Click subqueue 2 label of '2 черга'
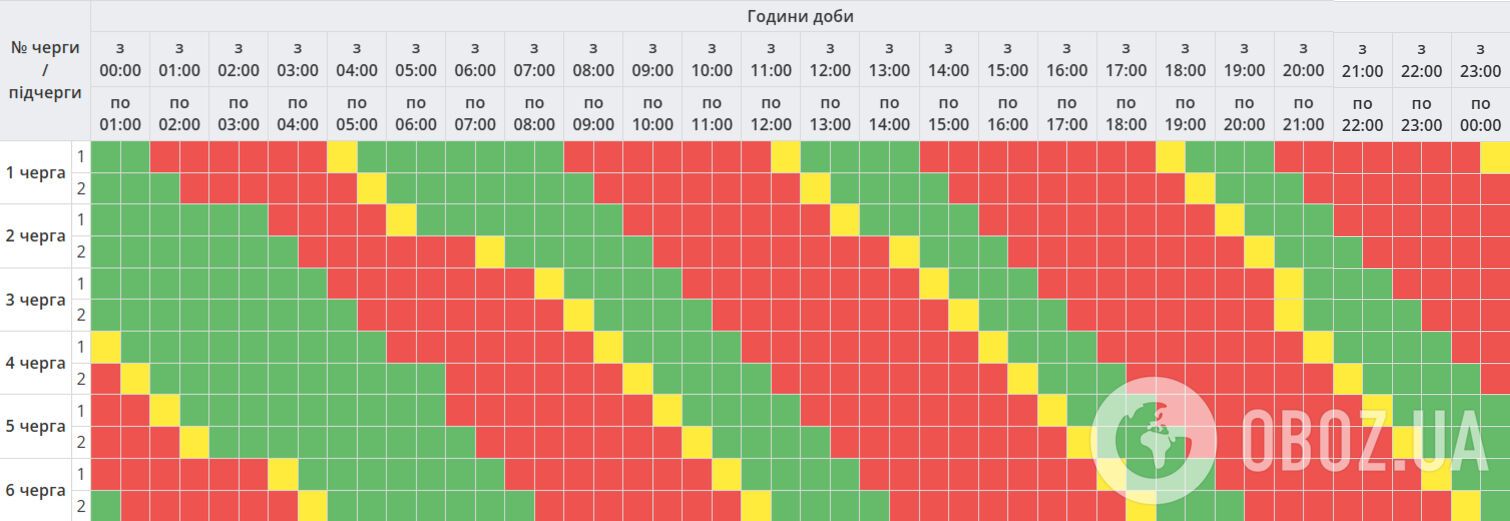This screenshot has height=521, width=1510. (x=81, y=252)
